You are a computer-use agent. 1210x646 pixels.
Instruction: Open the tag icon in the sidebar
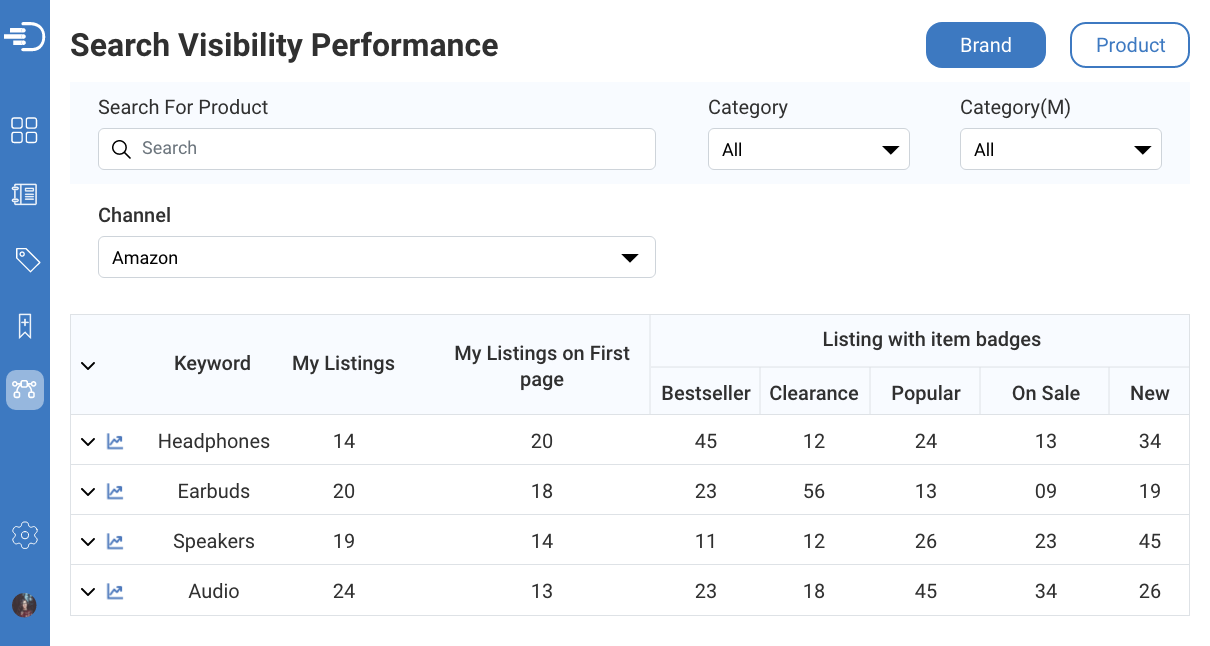(x=24, y=259)
